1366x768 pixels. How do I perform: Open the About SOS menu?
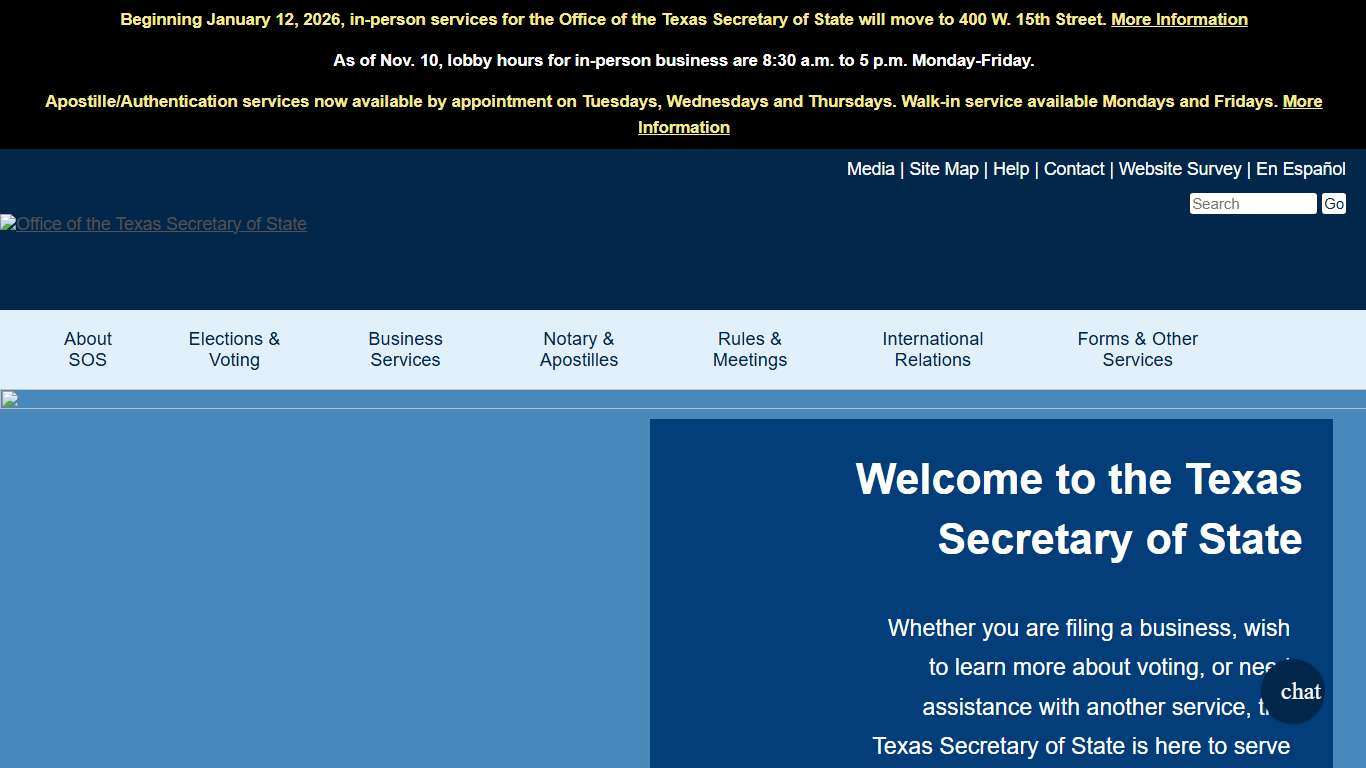point(87,349)
